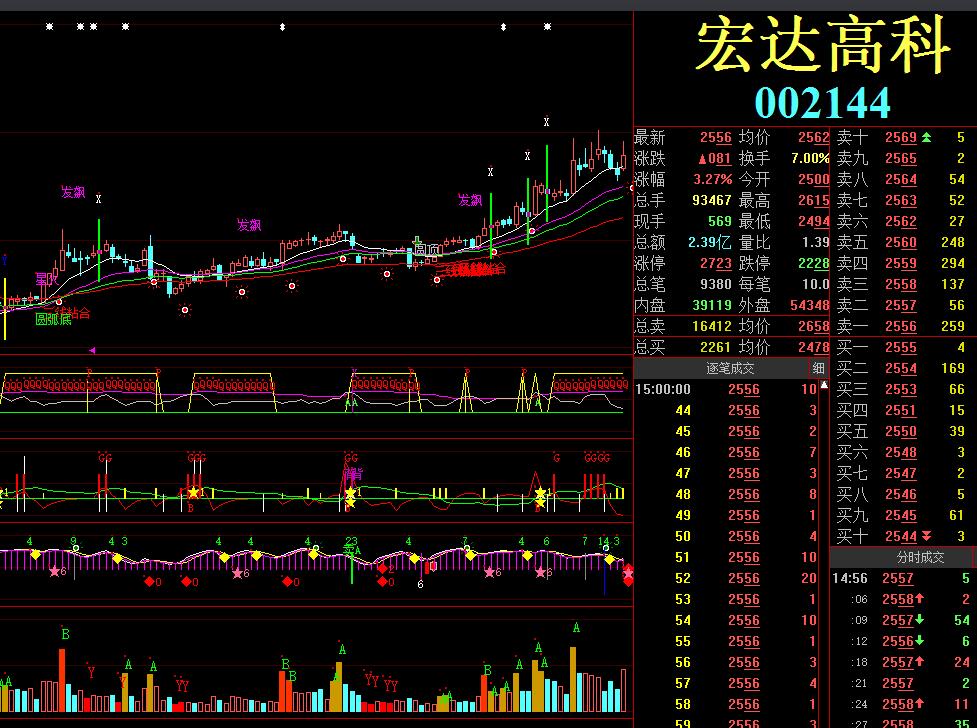Click the 15:00:00 tick trade row
This screenshot has height=728, width=977.
pos(726,390)
